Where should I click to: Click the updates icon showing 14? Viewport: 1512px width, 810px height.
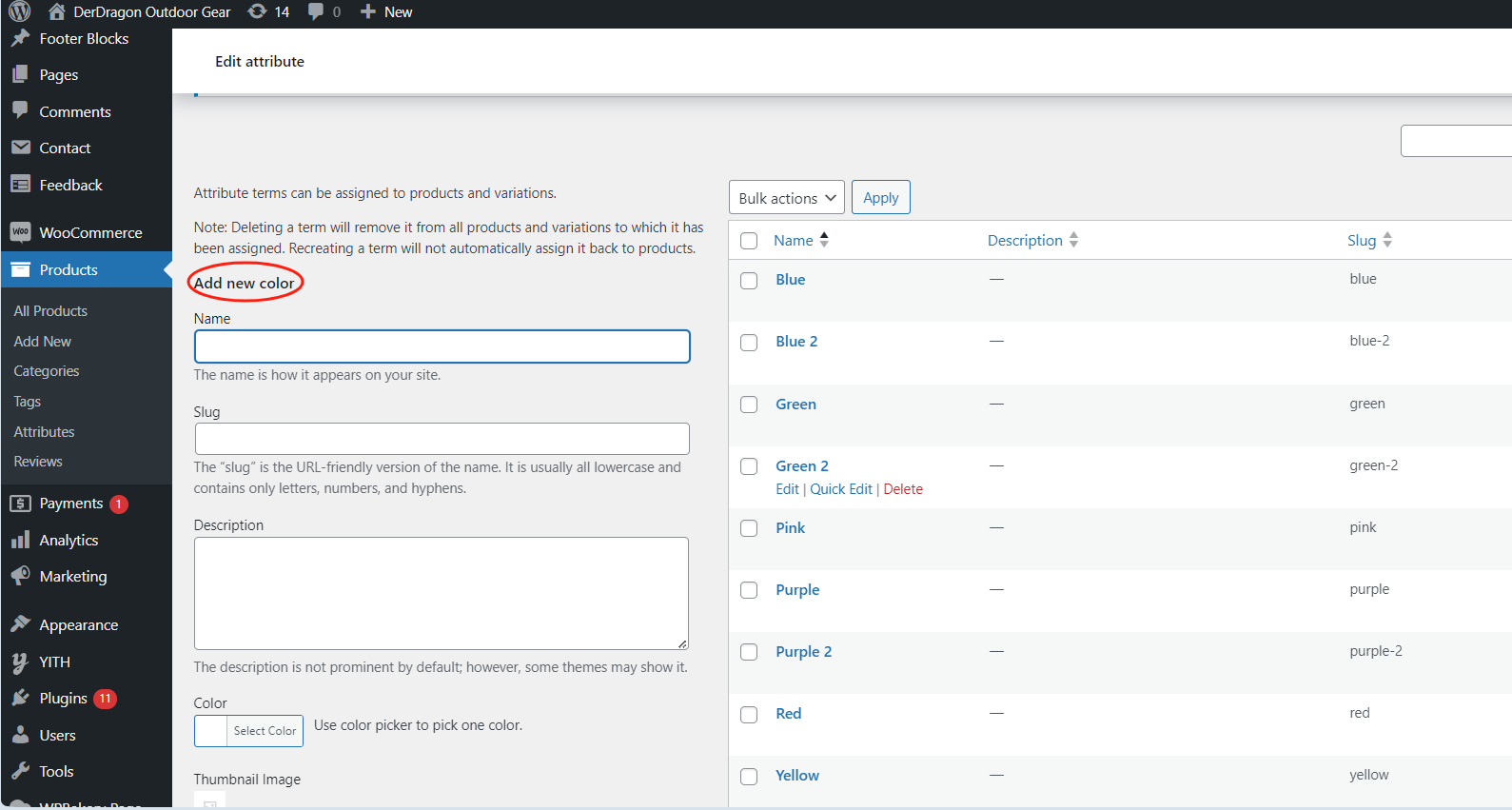[x=257, y=11]
